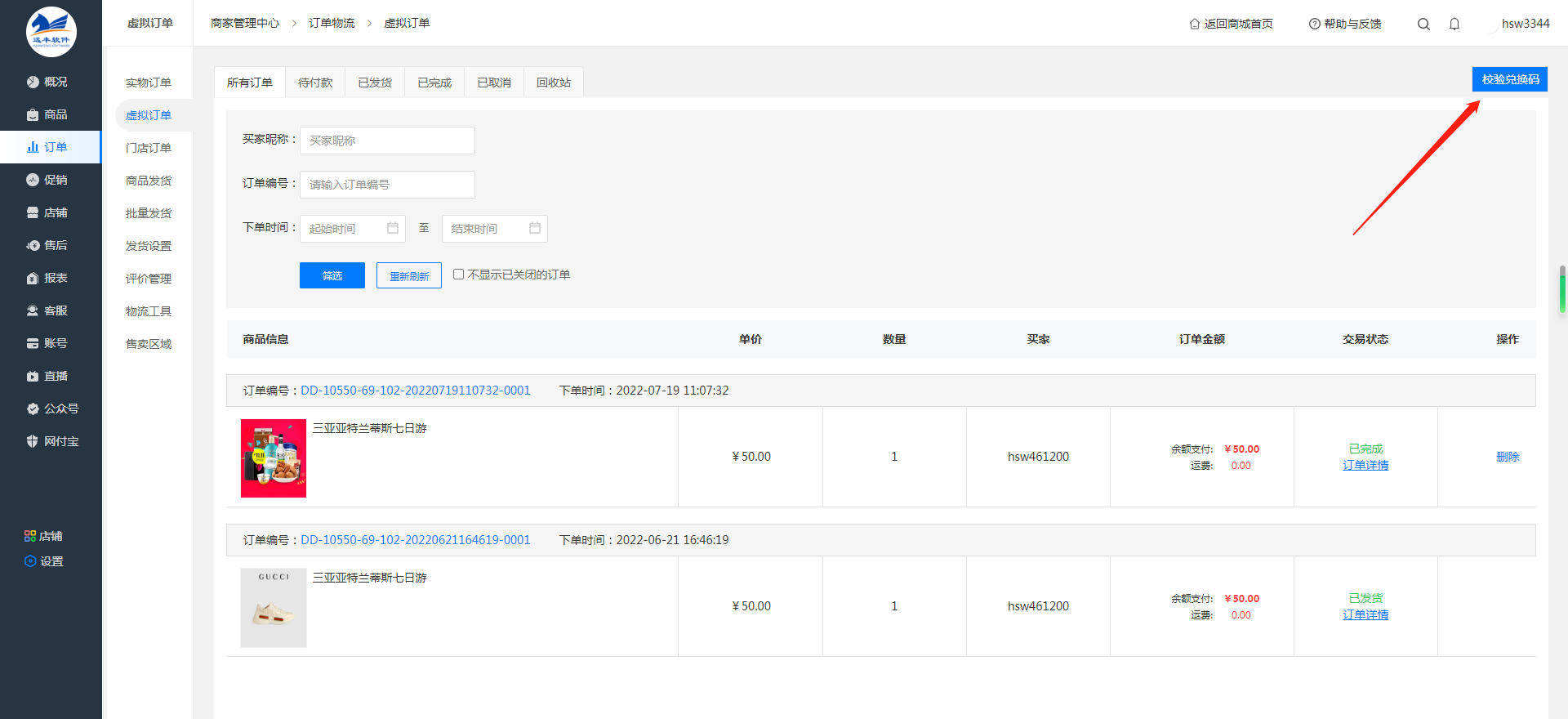
Task: Click the page vertical scrollbar thumb
Action: 1562,289
